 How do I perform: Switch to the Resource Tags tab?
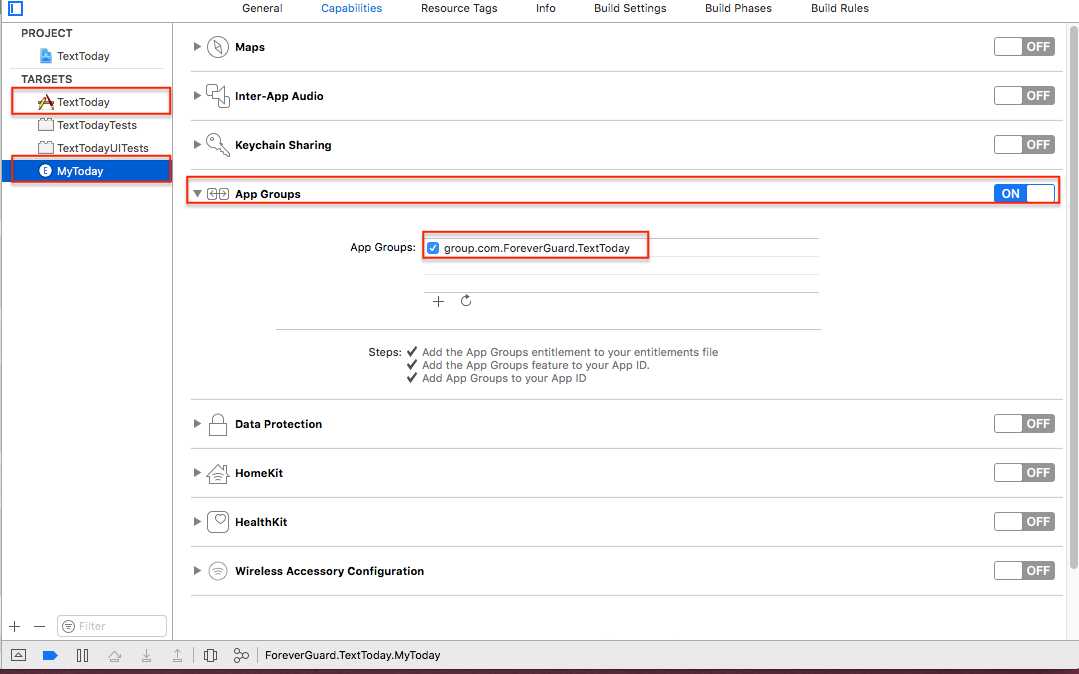[459, 8]
